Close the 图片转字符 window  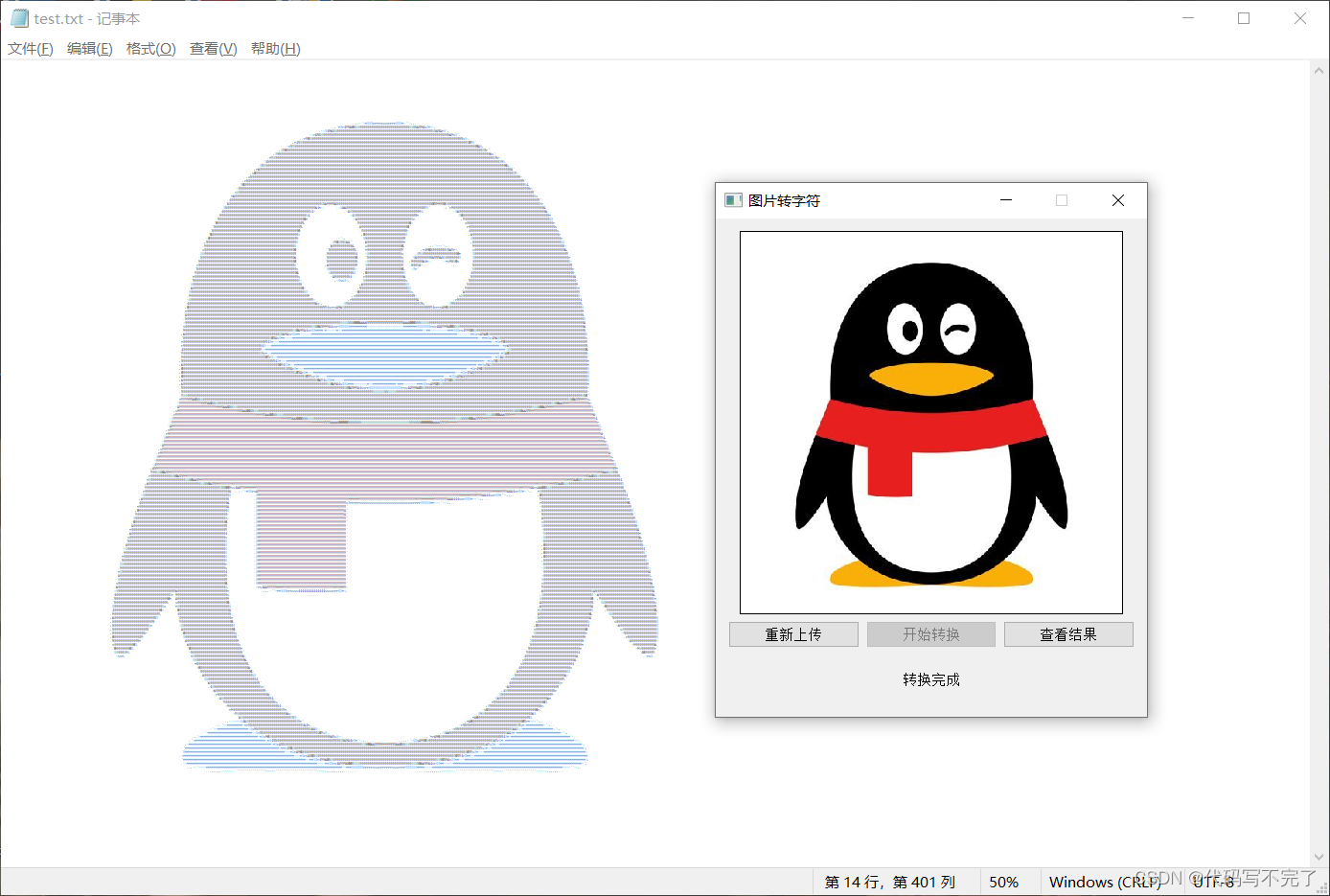click(x=1118, y=200)
